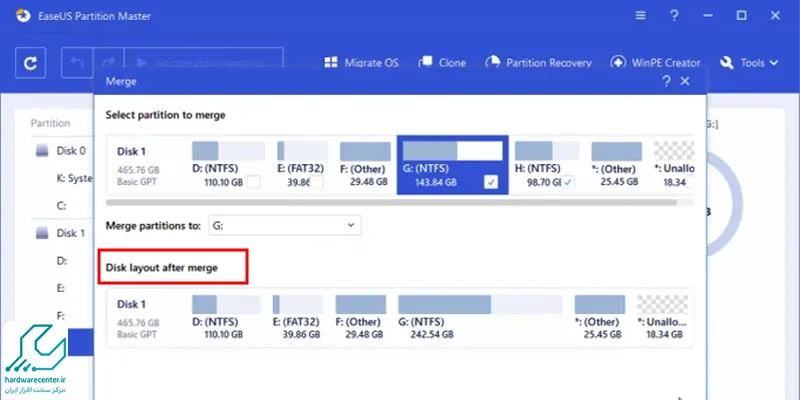Select D: in the left partition list
This screenshot has width=800, height=400.
pyautogui.click(x=62, y=261)
